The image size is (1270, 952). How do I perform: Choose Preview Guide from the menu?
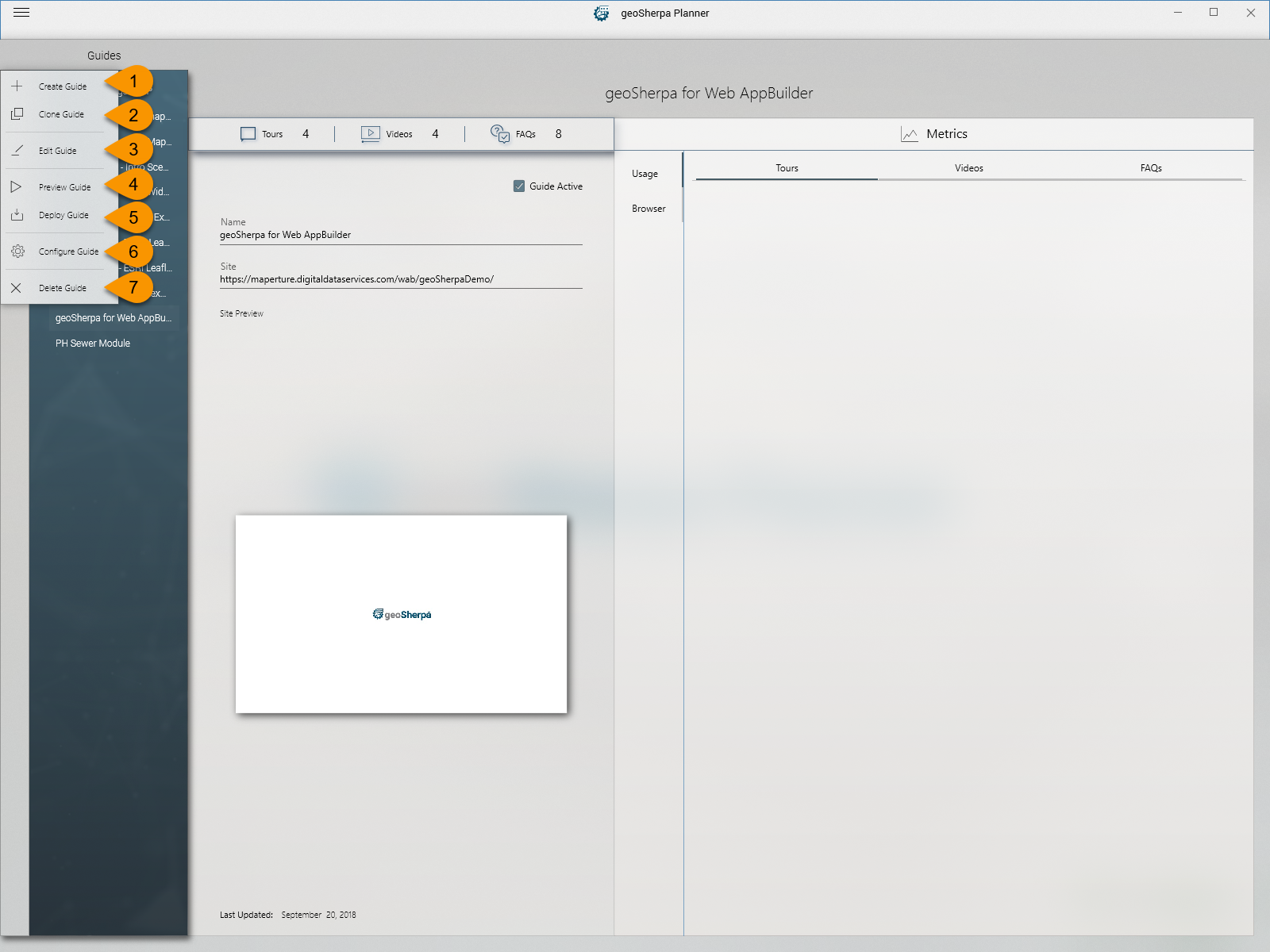click(x=60, y=187)
